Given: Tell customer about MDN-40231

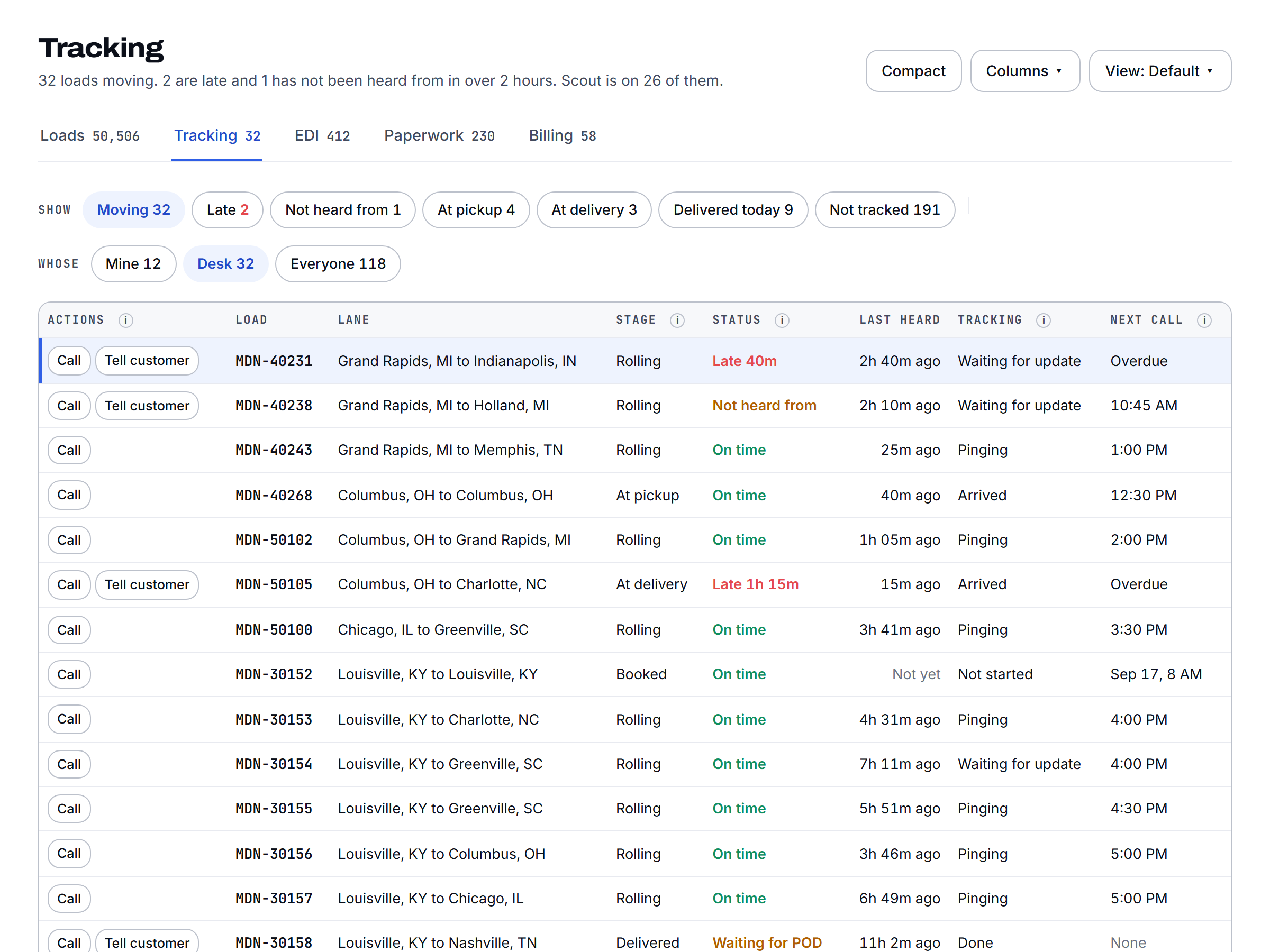Looking at the screenshot, I should tap(147, 360).
